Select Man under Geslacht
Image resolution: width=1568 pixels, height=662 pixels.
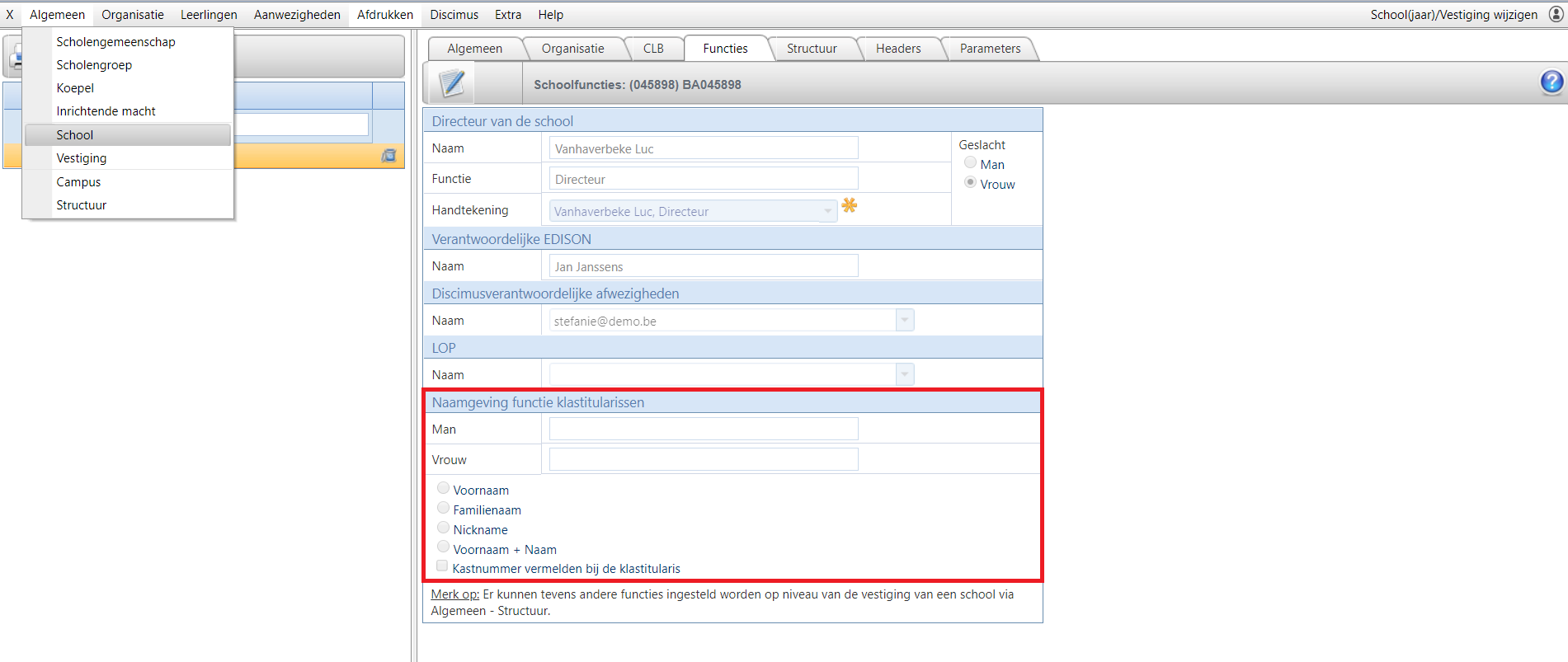[970, 162]
